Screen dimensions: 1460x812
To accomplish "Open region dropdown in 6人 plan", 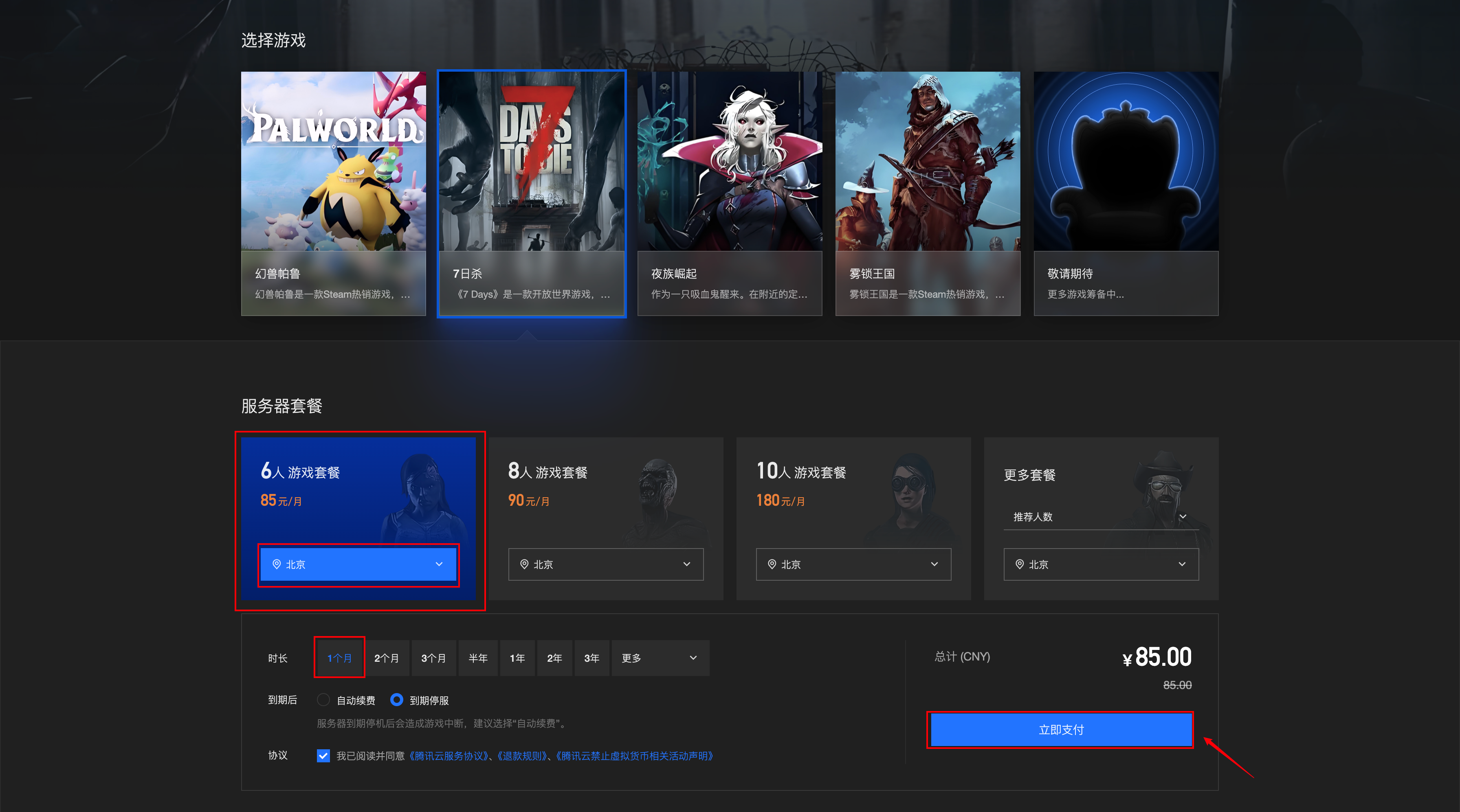I will (x=358, y=564).
